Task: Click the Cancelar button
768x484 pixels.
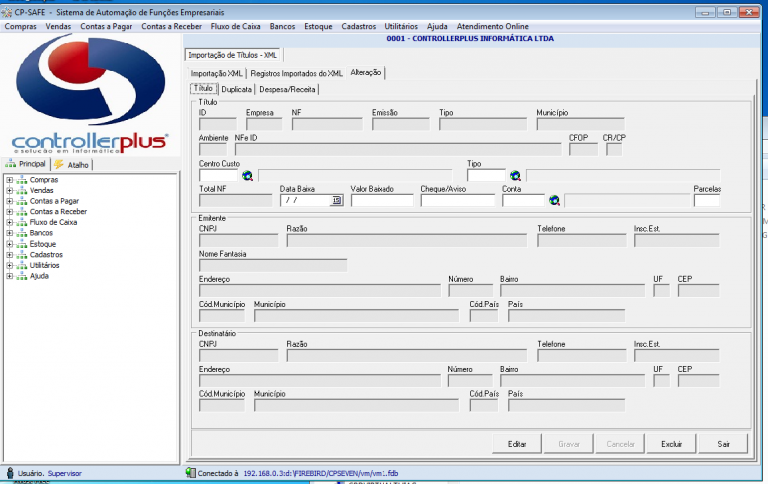Action: [x=620, y=444]
